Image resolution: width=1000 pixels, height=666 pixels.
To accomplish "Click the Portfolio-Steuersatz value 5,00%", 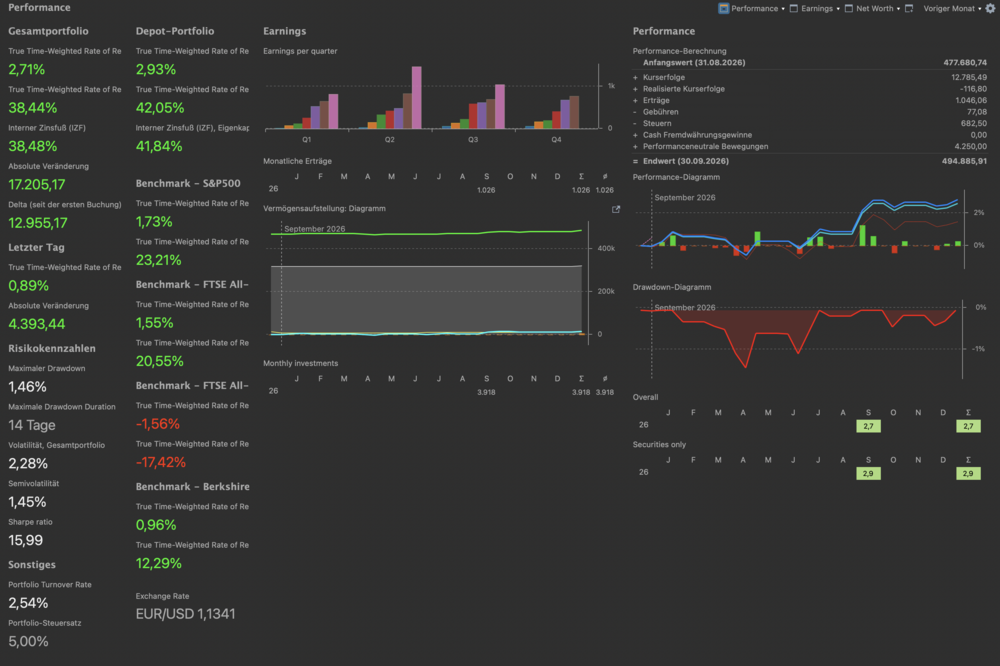I will pyautogui.click(x=28, y=641).
